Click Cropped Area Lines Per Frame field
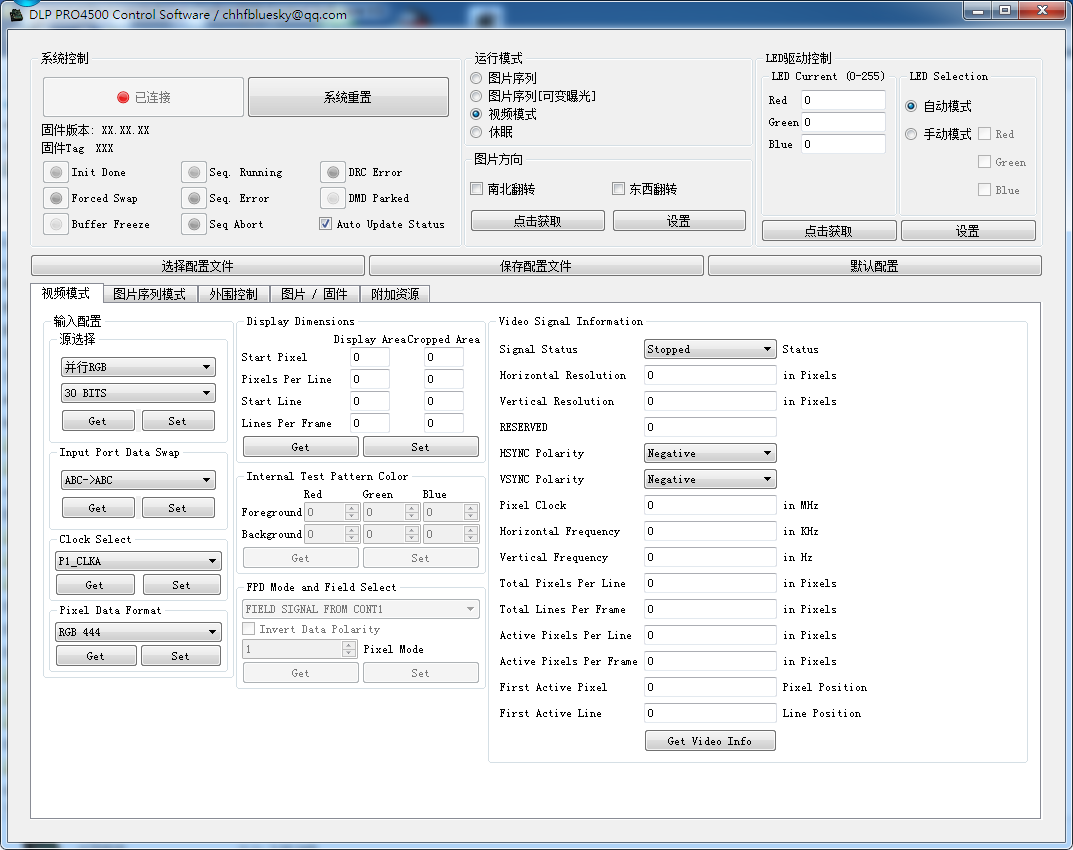 coord(443,423)
